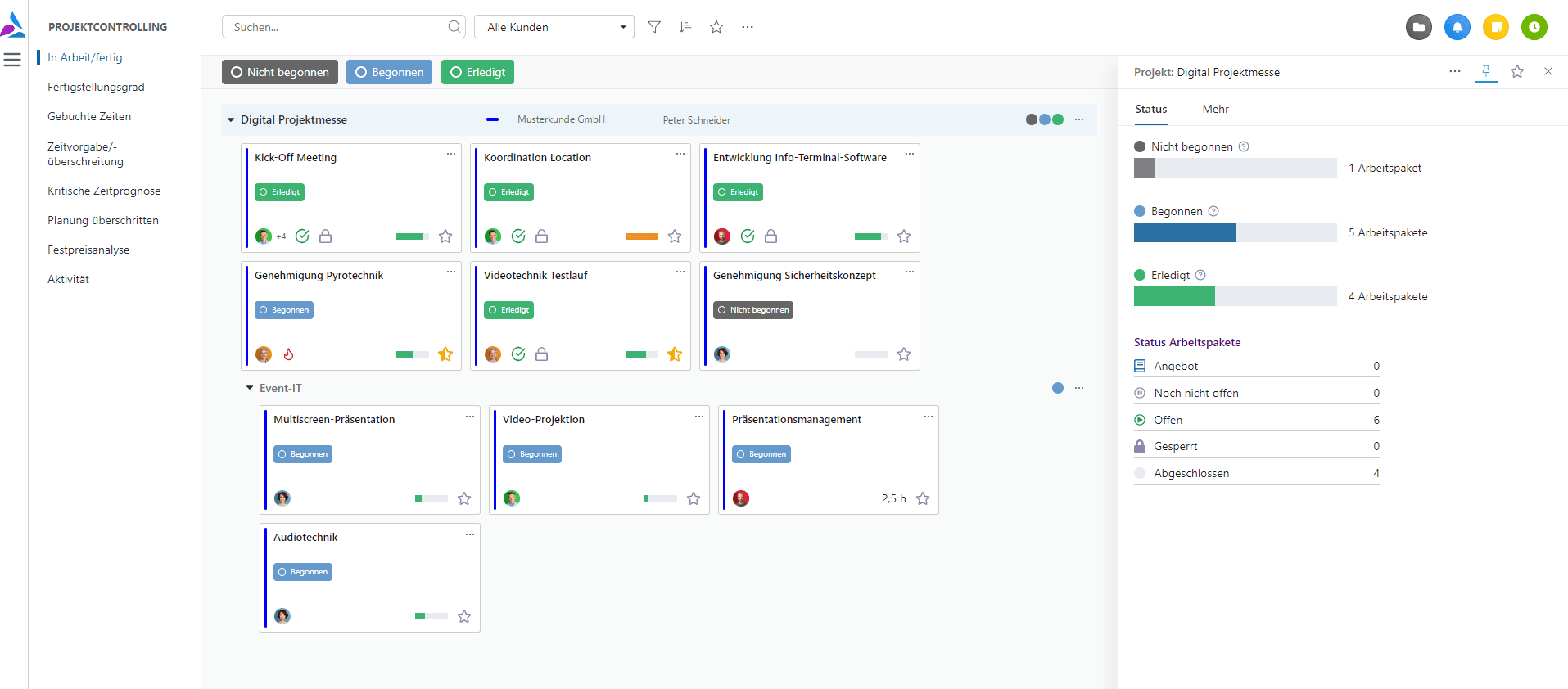Click the lock icon on Kick-Off Meeting card
Viewport: 1568px width, 689px height.
coord(325,236)
